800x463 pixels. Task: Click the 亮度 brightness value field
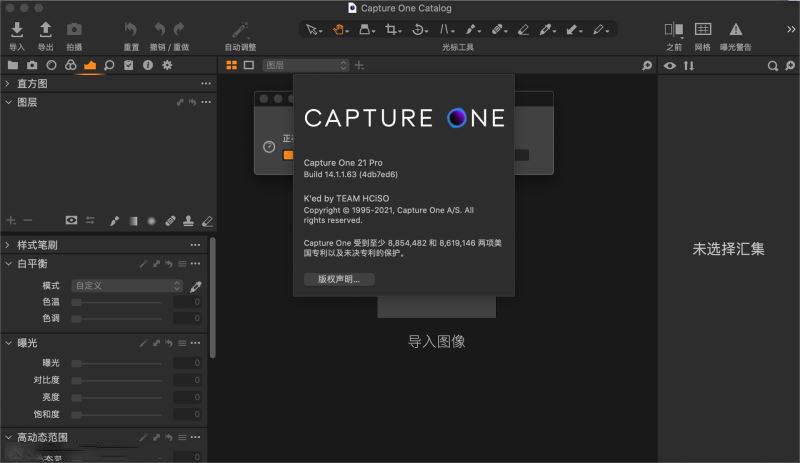click(x=187, y=397)
